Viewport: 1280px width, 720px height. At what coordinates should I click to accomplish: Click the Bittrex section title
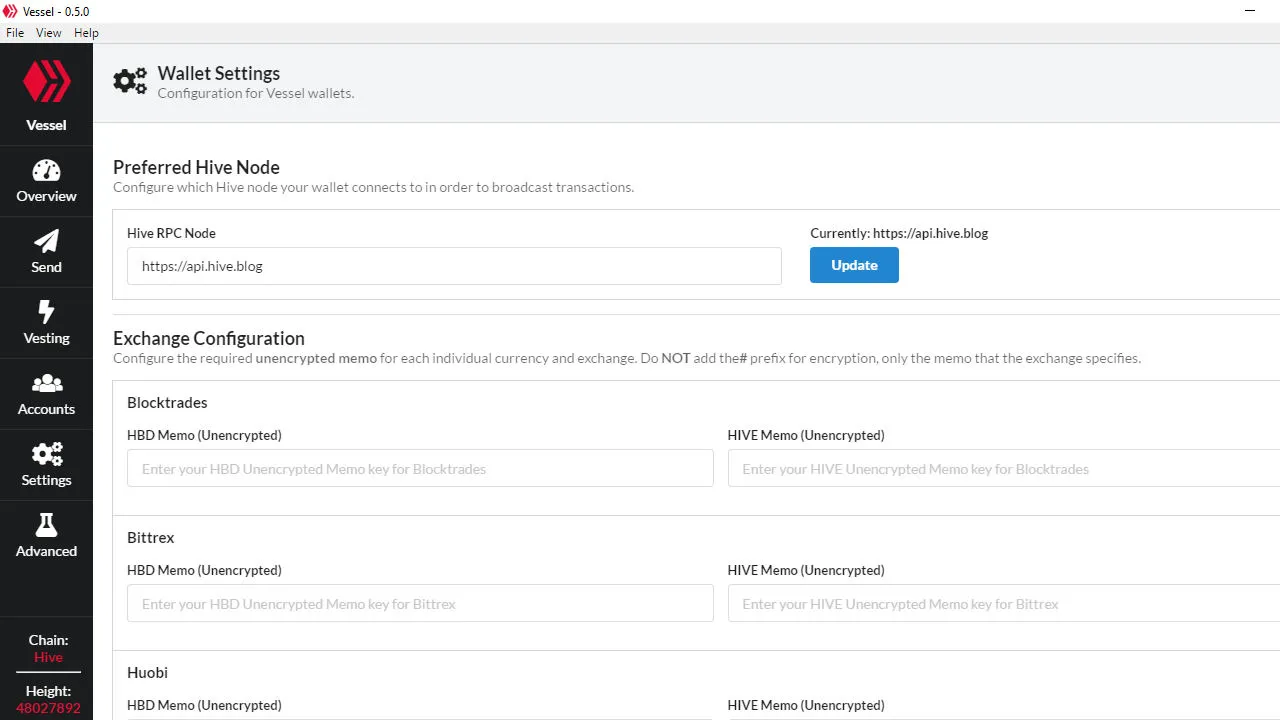(151, 537)
